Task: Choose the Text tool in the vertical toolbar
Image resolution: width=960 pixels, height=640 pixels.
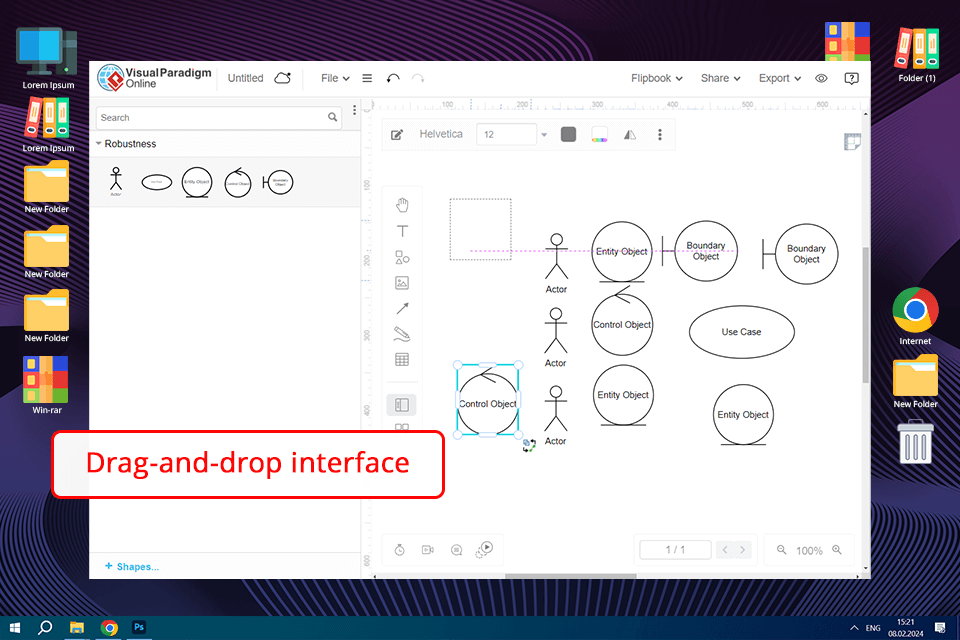Action: [x=402, y=231]
